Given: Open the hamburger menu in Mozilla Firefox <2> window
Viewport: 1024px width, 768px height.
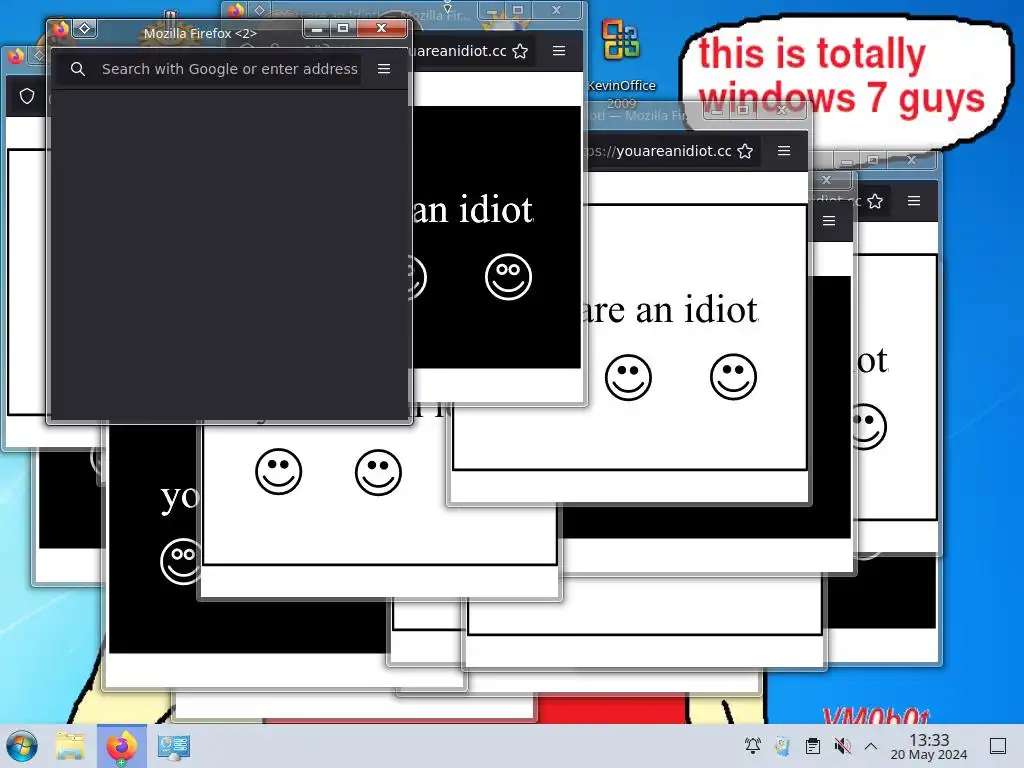Looking at the screenshot, I should point(384,69).
